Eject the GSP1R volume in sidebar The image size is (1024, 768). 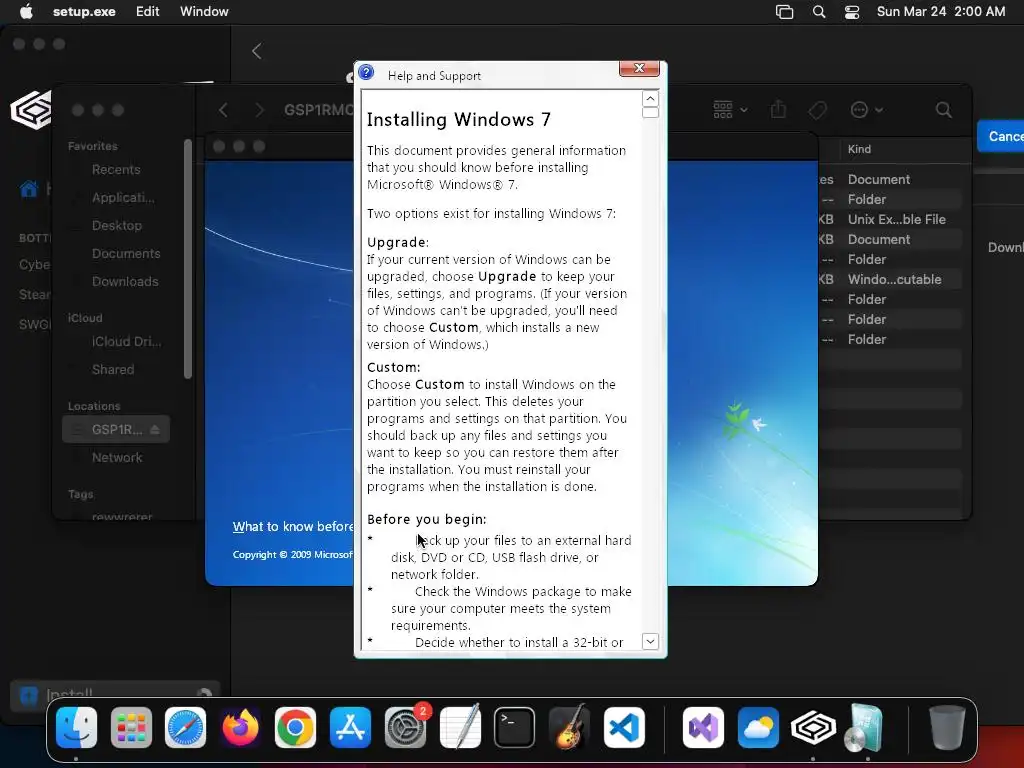pyautogui.click(x=155, y=430)
